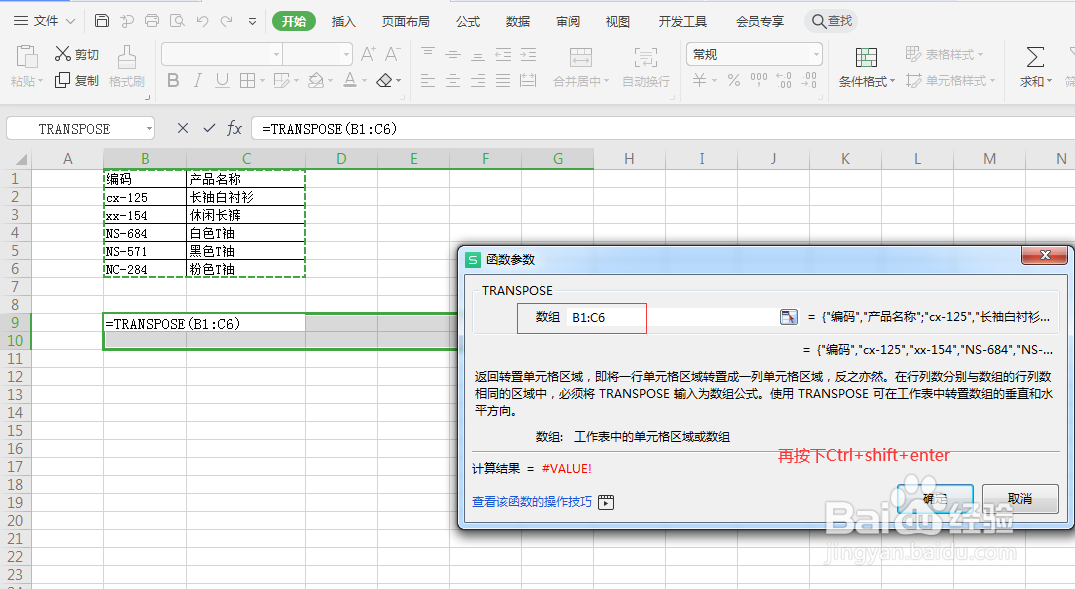
Task: Open the 查看该函数的操作技巧 link
Action: click(x=532, y=502)
